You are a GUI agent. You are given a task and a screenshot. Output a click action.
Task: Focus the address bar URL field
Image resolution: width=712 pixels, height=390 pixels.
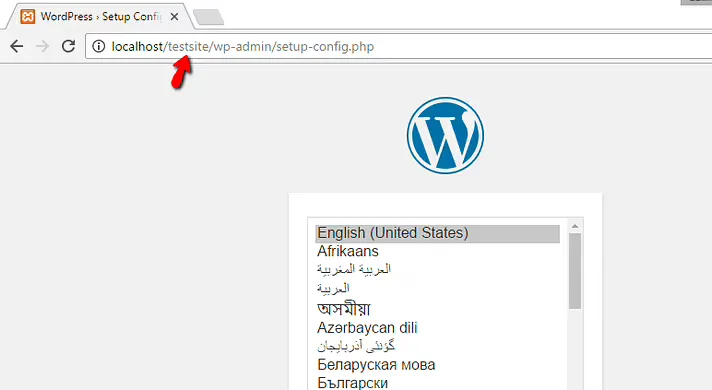(x=400, y=46)
